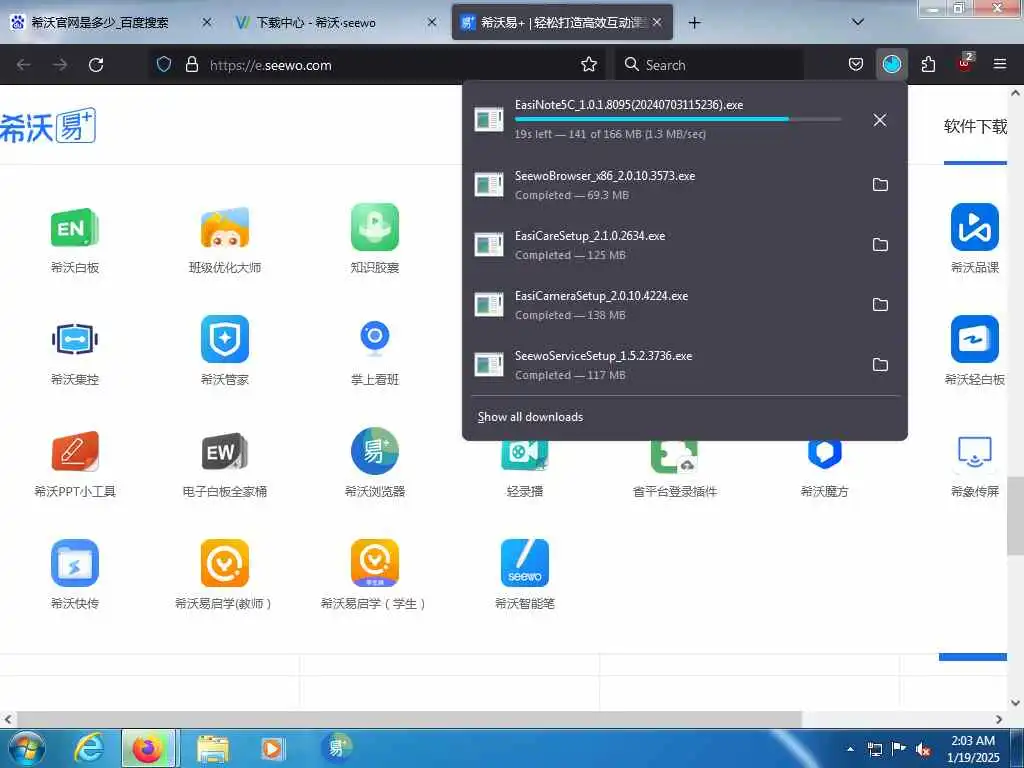
Task: Click the site security padlock icon
Action: [191, 64]
